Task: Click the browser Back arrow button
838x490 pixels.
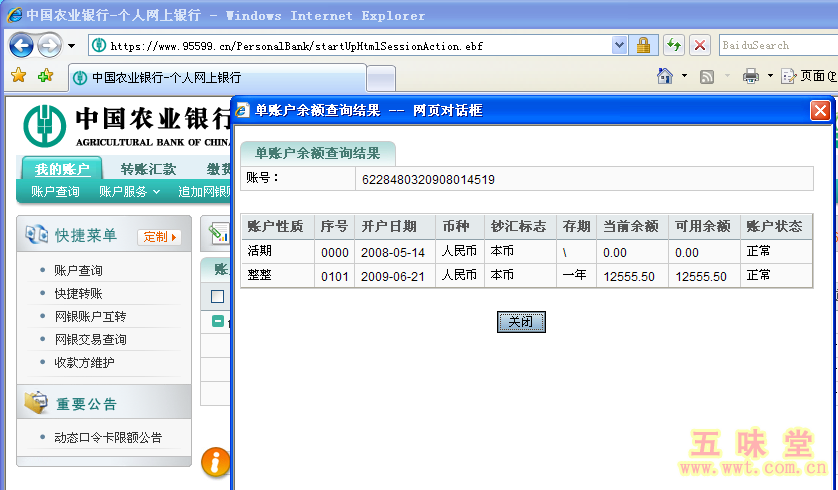Action: 22,45
